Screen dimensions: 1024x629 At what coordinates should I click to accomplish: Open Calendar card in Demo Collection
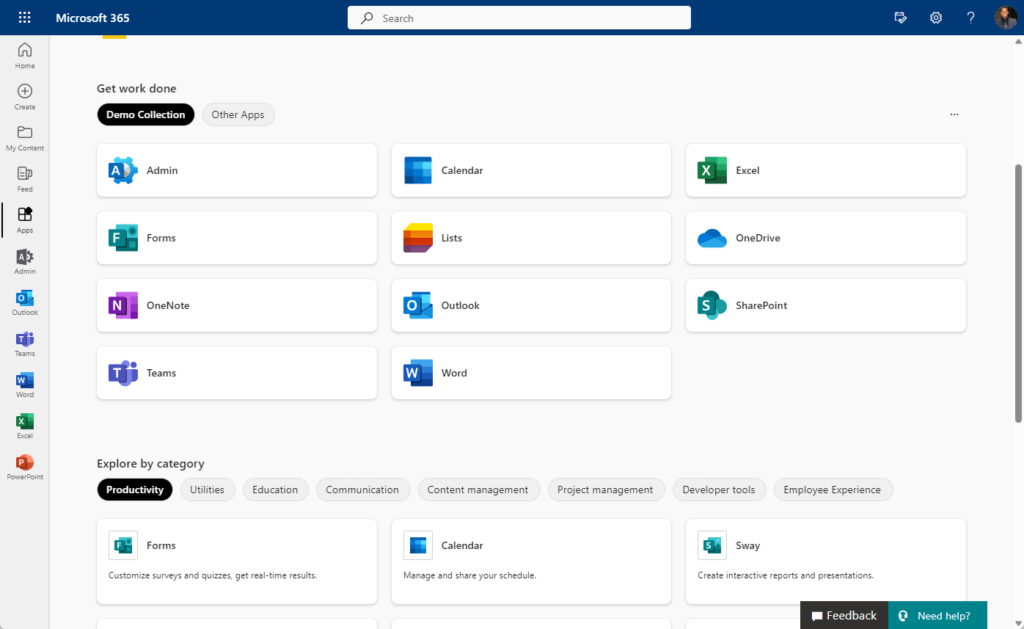click(x=531, y=170)
